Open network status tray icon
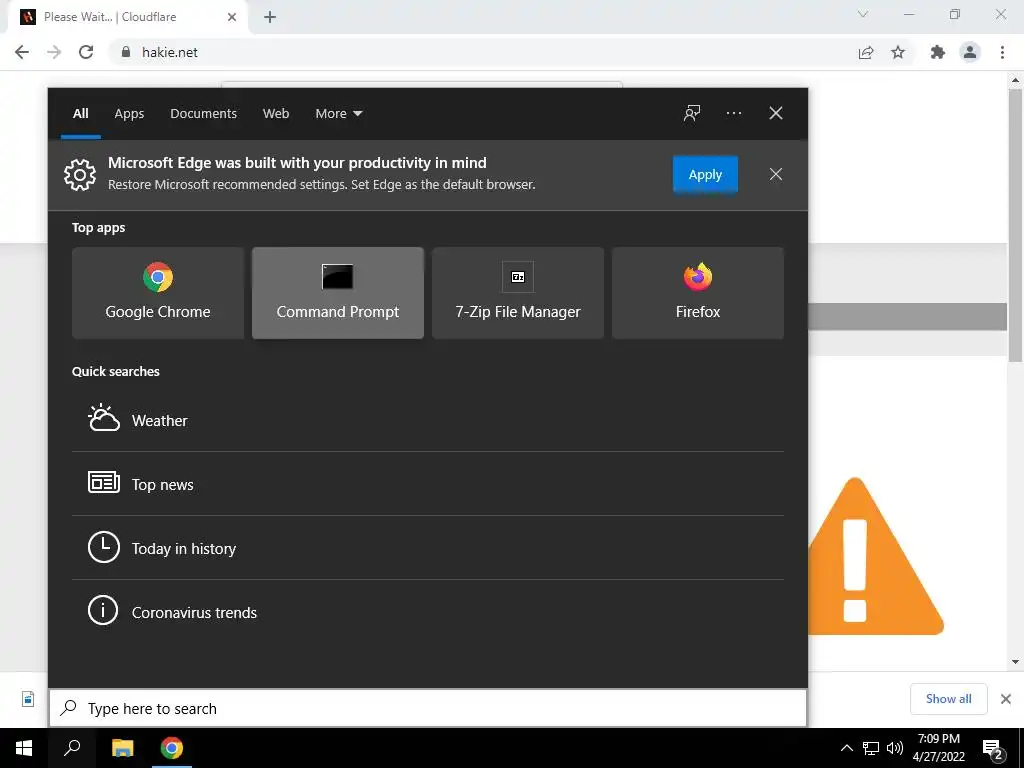 [x=871, y=748]
